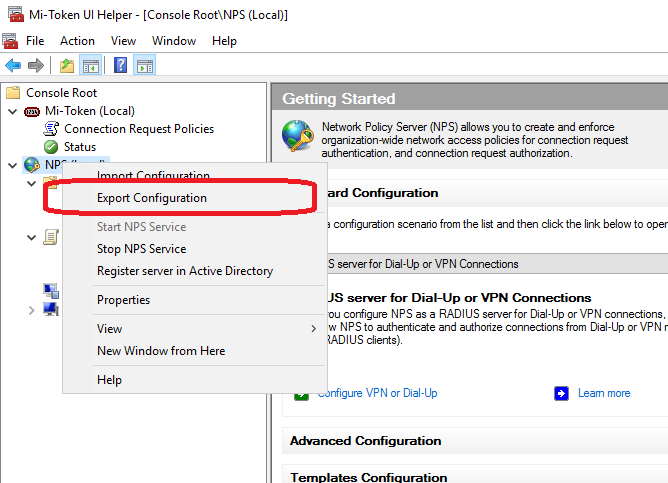Collapse the NPS (Local) tree node
668x483 pixels.
(13, 165)
